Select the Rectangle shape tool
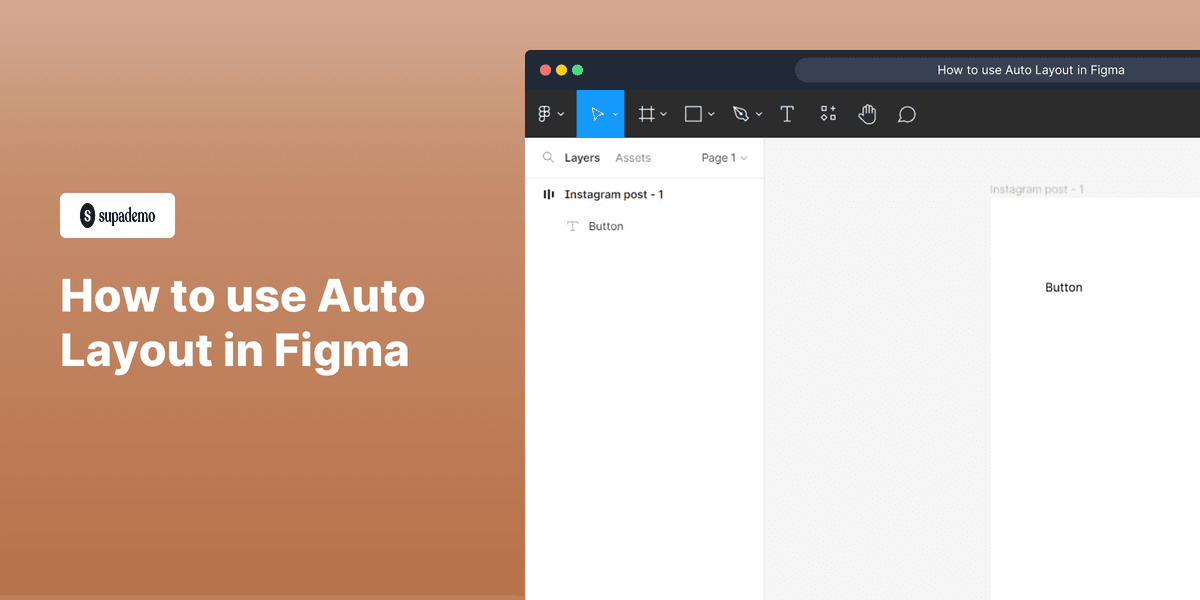This screenshot has width=1200, height=600. [x=692, y=113]
